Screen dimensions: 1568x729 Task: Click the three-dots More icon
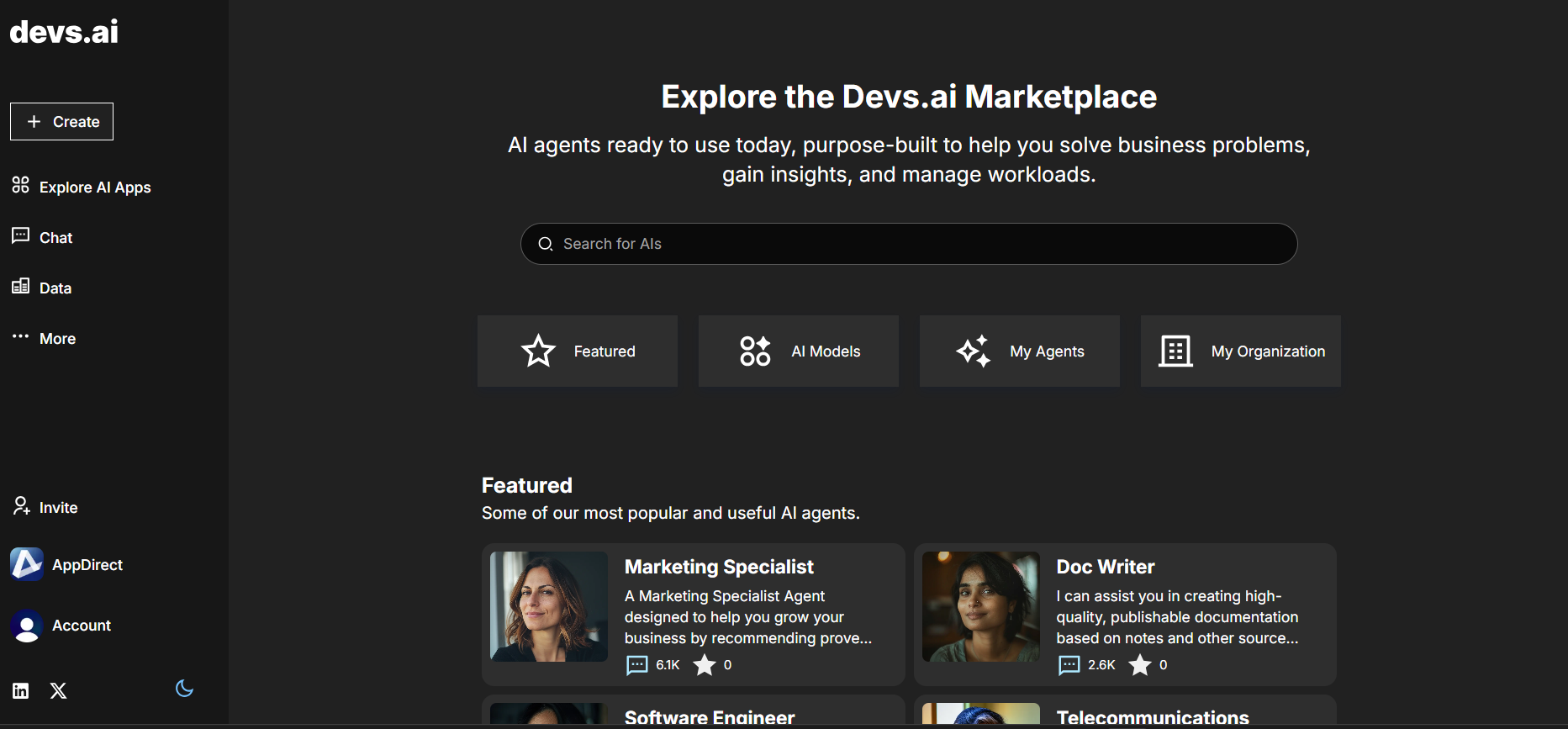click(21, 336)
